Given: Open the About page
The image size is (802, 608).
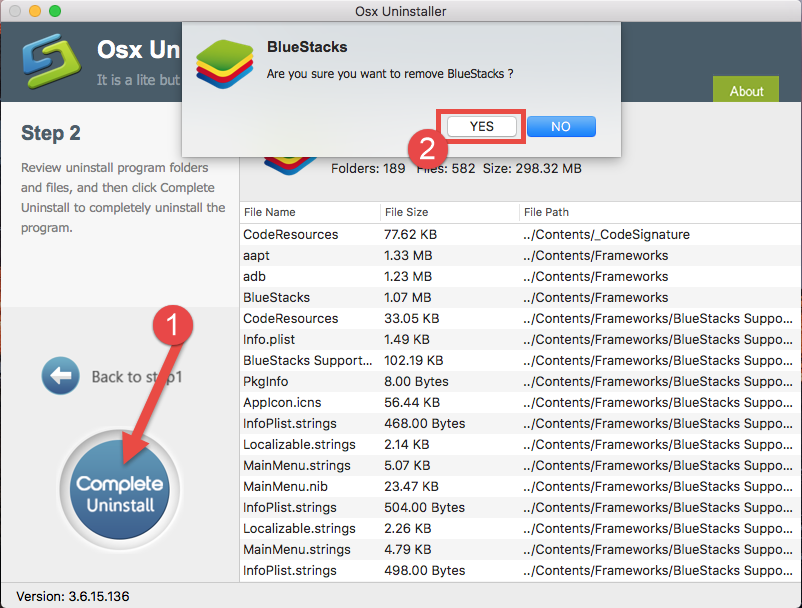Looking at the screenshot, I should 745,90.
